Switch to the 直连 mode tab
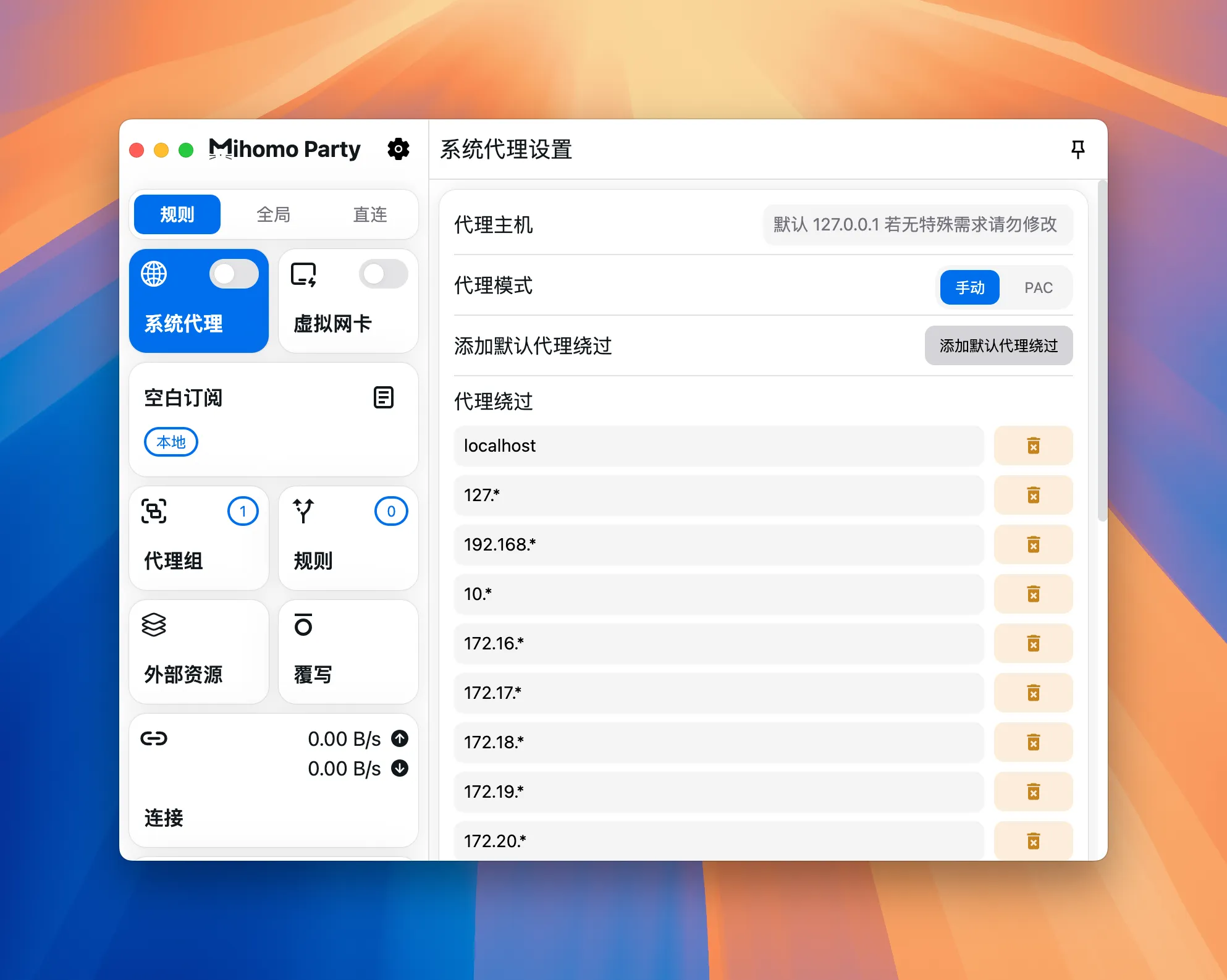This screenshot has width=1227, height=980. pyautogui.click(x=369, y=214)
